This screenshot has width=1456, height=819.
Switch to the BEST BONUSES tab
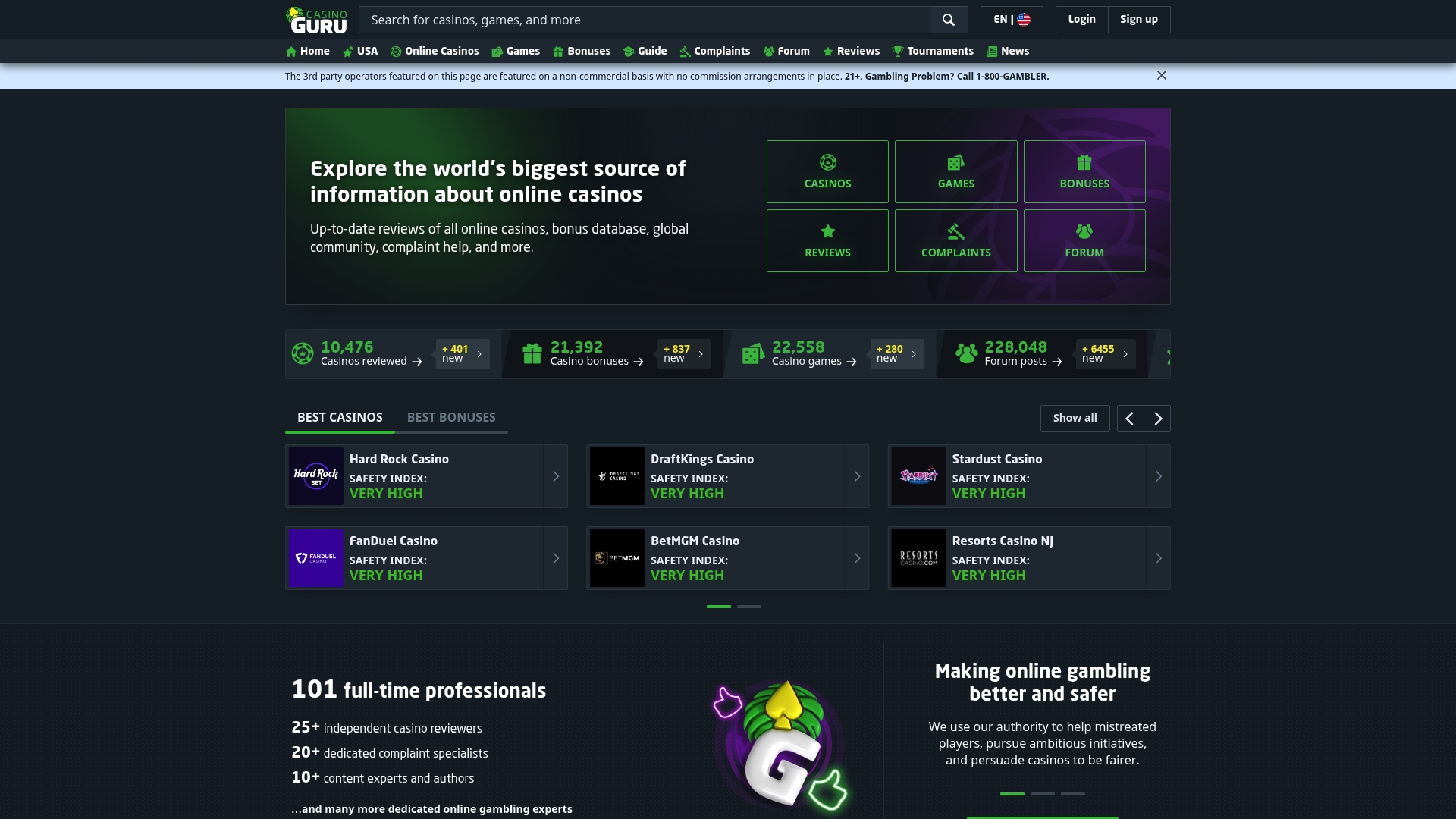[x=451, y=417]
